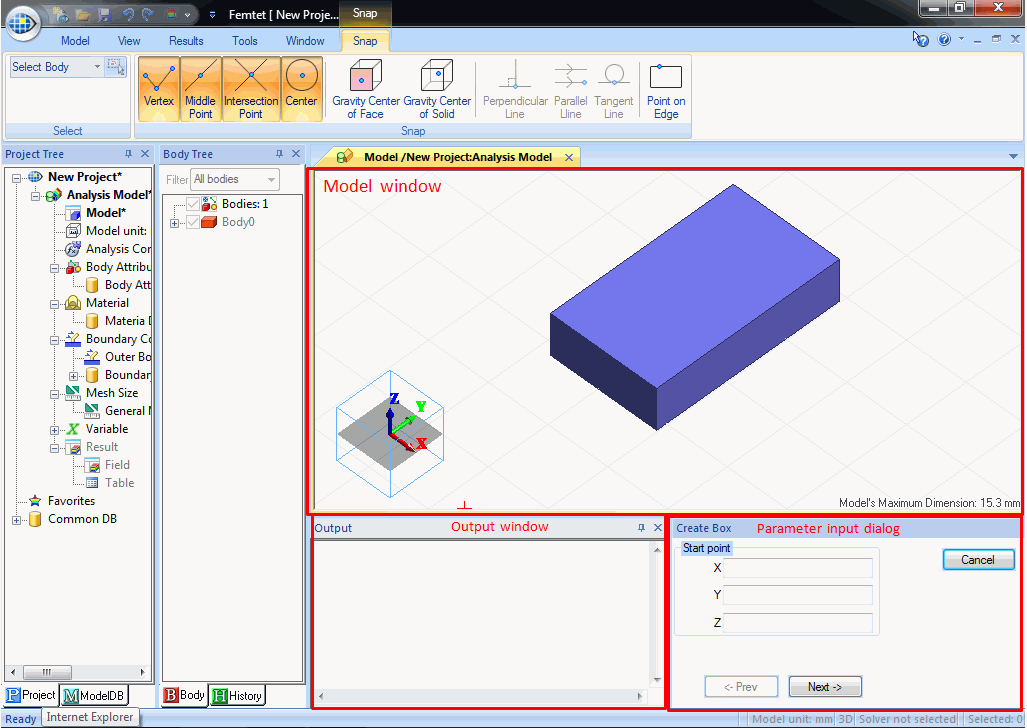The image size is (1027, 728).
Task: Open the Results ribbon tab
Action: 186,41
